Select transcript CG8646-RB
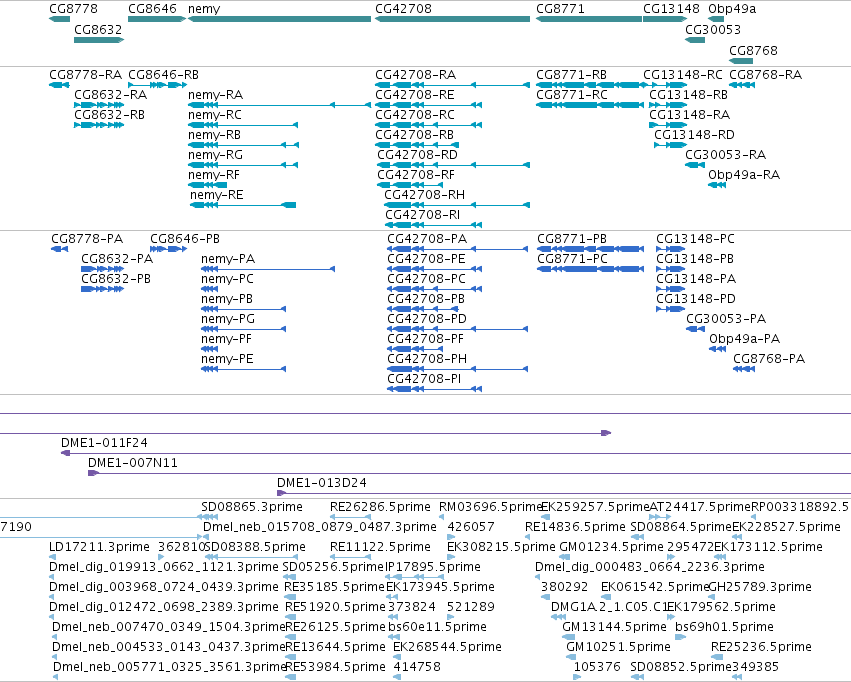Screen dimensions: 851x682 point(157,85)
